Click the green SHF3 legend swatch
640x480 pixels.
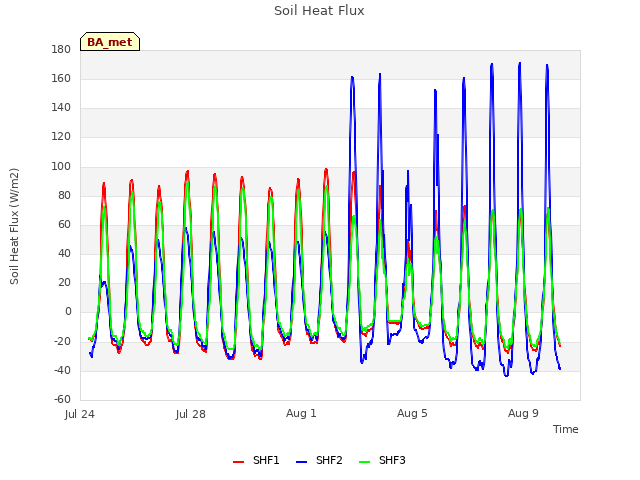click(364, 462)
